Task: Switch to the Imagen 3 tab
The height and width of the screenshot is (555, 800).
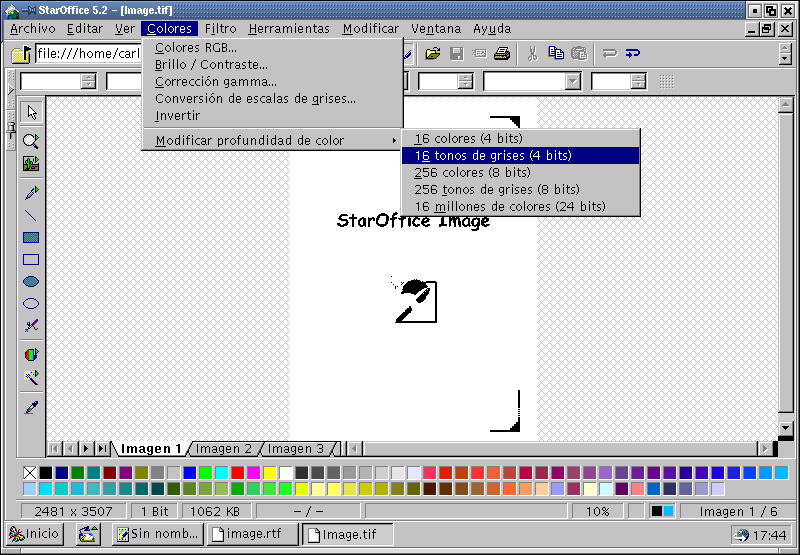Action: (296, 449)
